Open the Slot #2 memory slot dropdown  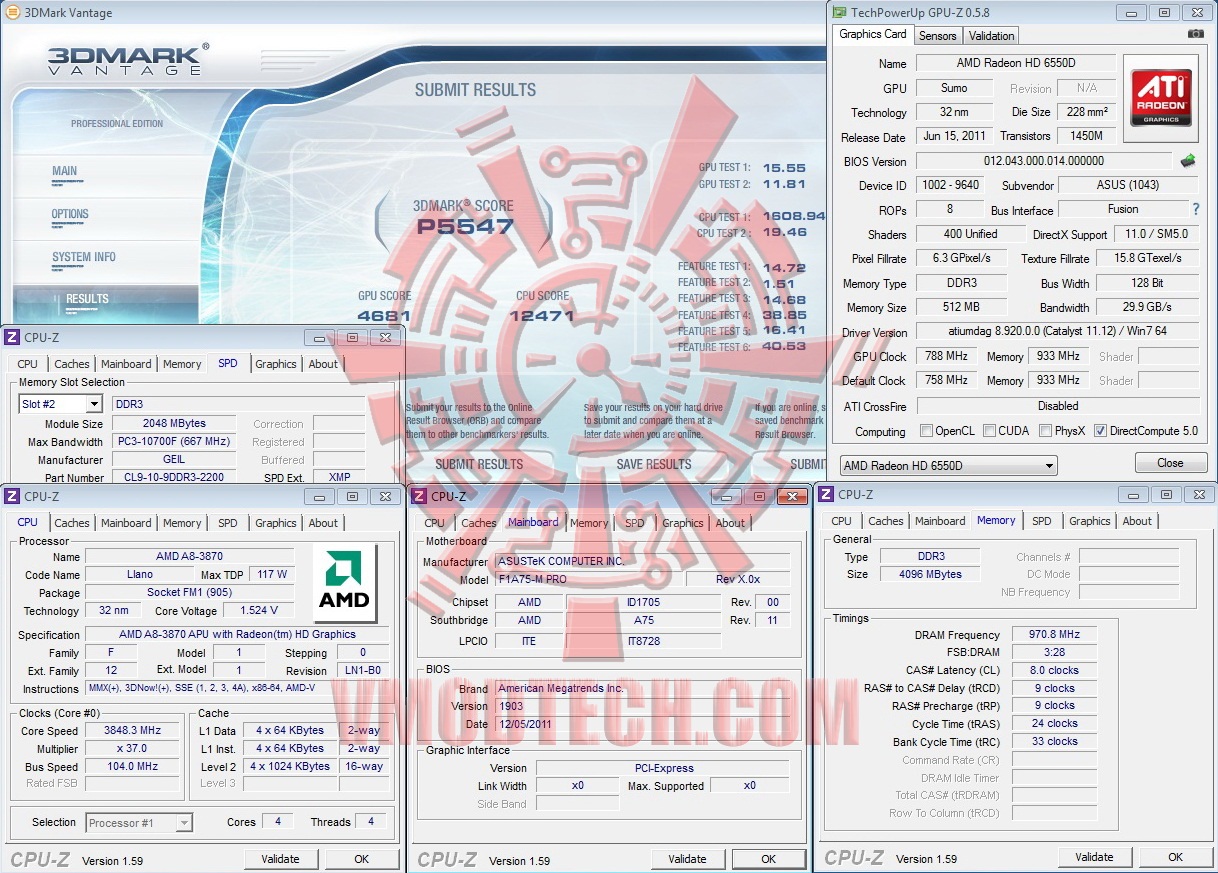click(60, 404)
